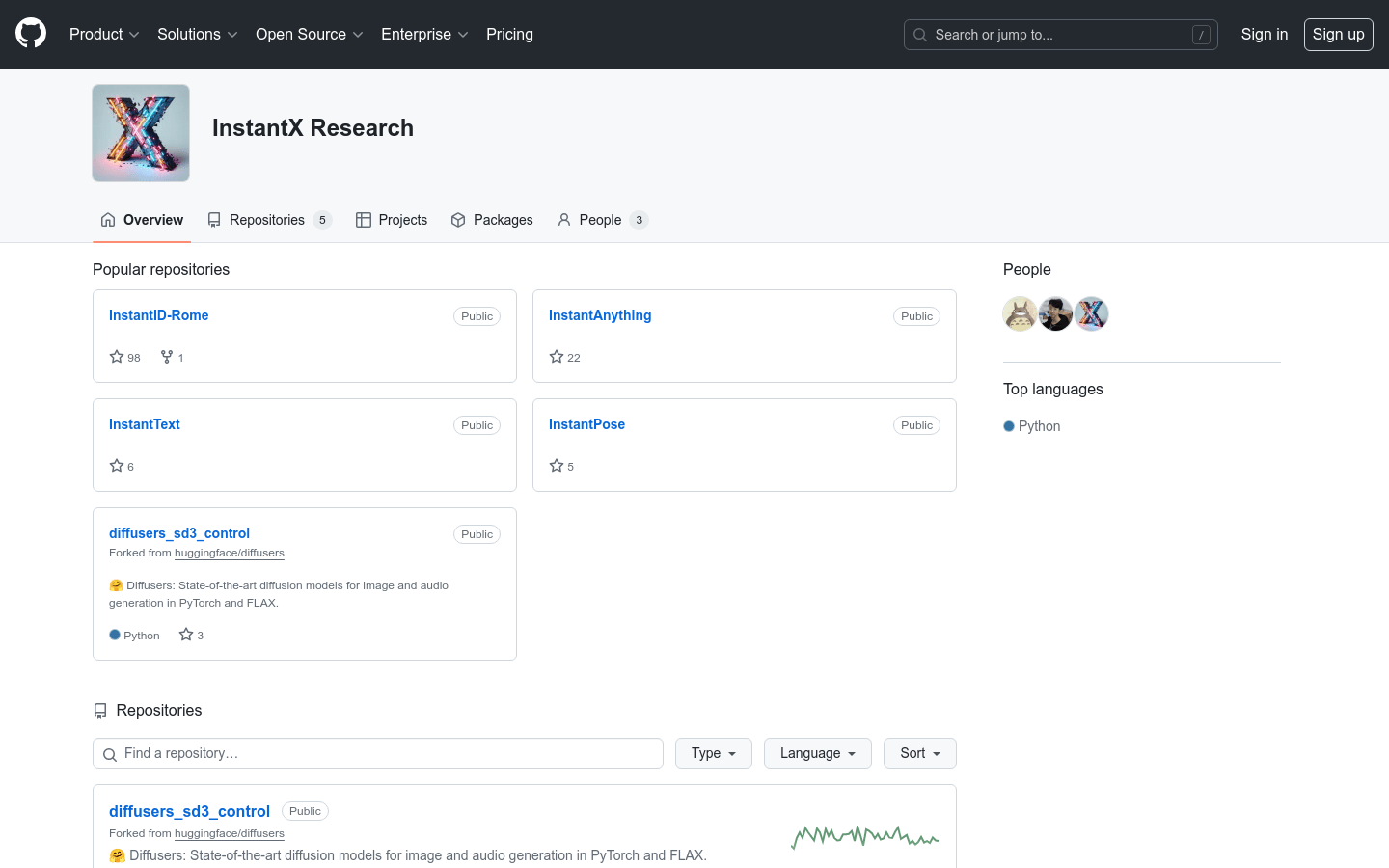Expand the Enterprise menu
This screenshot has height=868, width=1389.
[x=424, y=35]
